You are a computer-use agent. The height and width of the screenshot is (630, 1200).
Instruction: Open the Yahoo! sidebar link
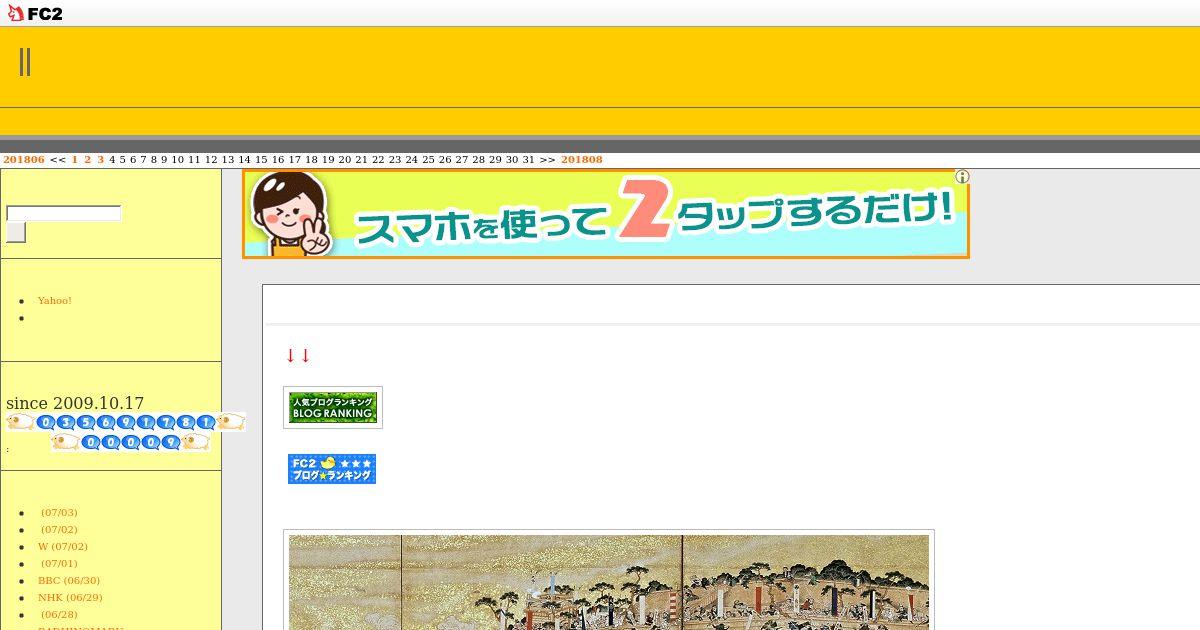(55, 300)
